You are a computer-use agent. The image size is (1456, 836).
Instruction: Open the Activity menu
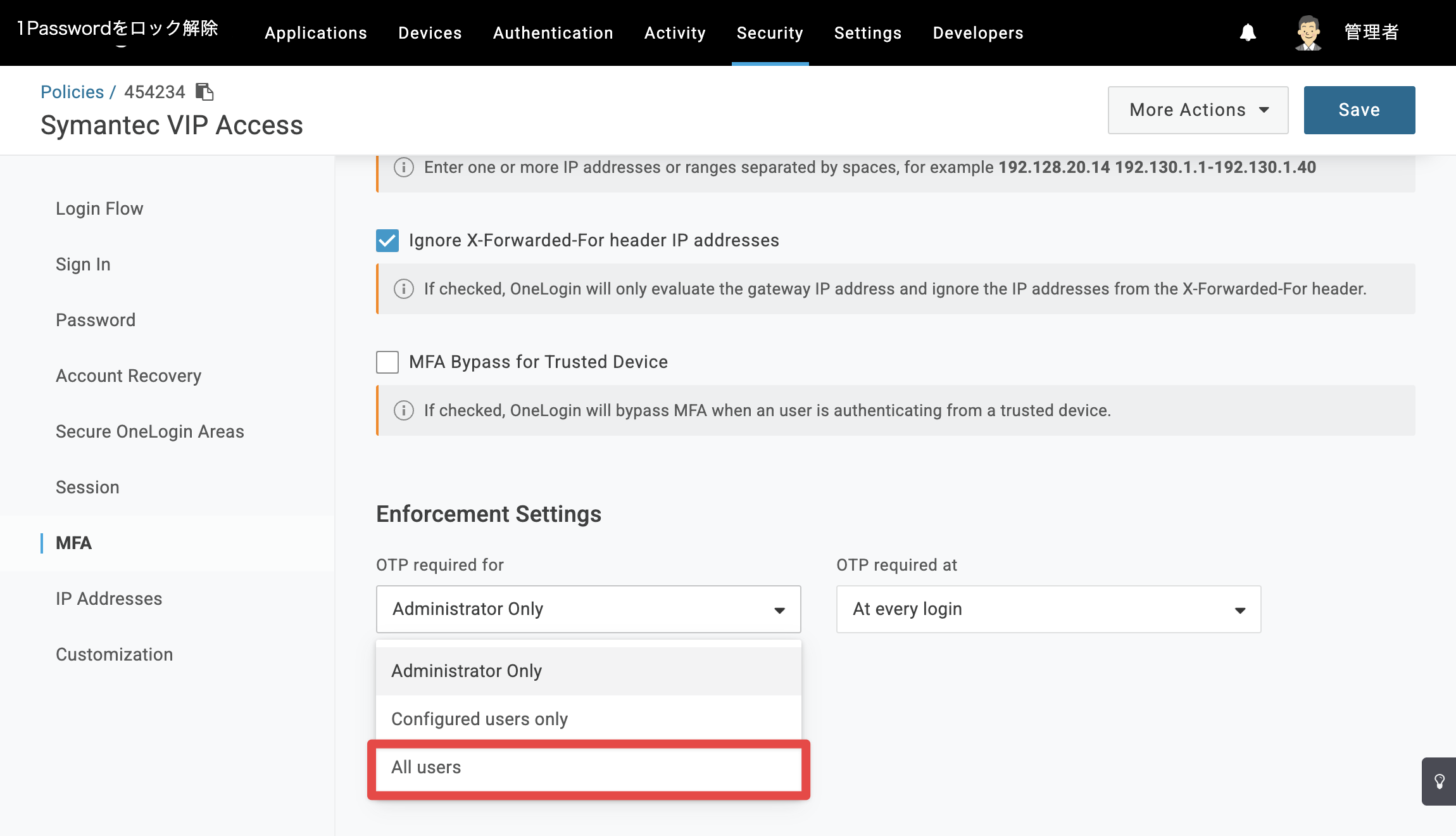pos(675,33)
